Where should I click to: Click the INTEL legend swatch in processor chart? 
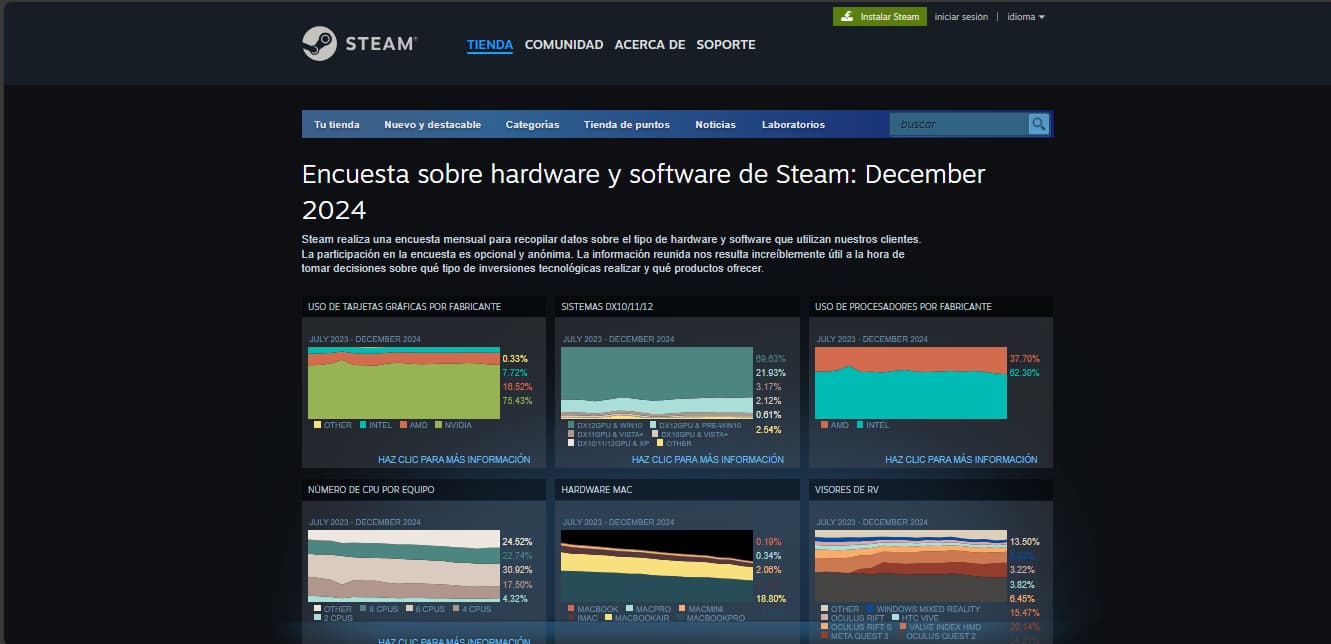(860, 425)
